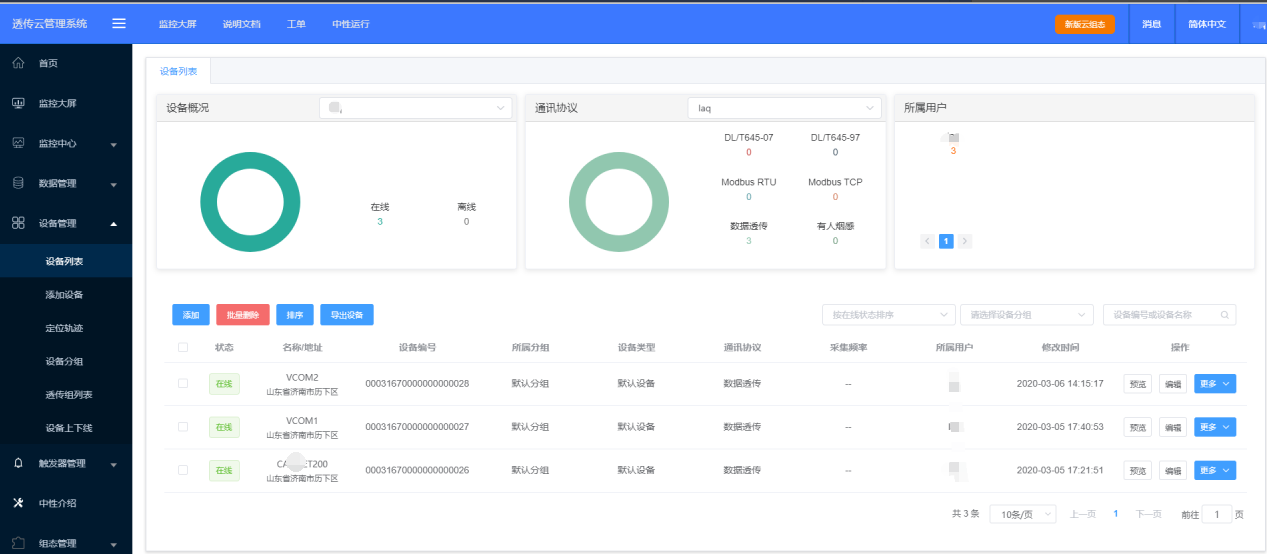The height and width of the screenshot is (554, 1267).
Task: Toggle the select-all checkbox in table header
Action: tap(182, 348)
